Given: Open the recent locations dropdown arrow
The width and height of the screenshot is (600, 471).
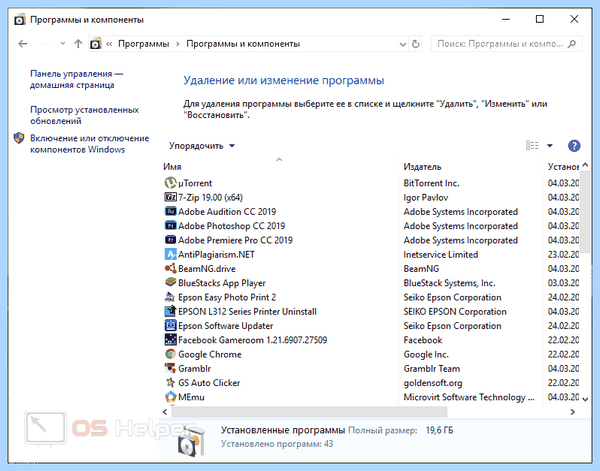Looking at the screenshot, I should (x=63, y=44).
